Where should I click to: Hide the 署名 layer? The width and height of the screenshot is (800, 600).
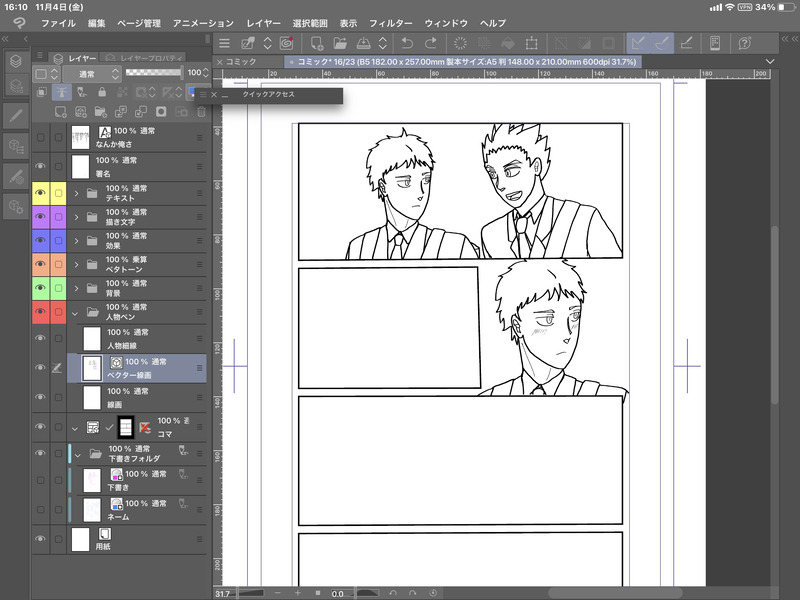(x=40, y=166)
